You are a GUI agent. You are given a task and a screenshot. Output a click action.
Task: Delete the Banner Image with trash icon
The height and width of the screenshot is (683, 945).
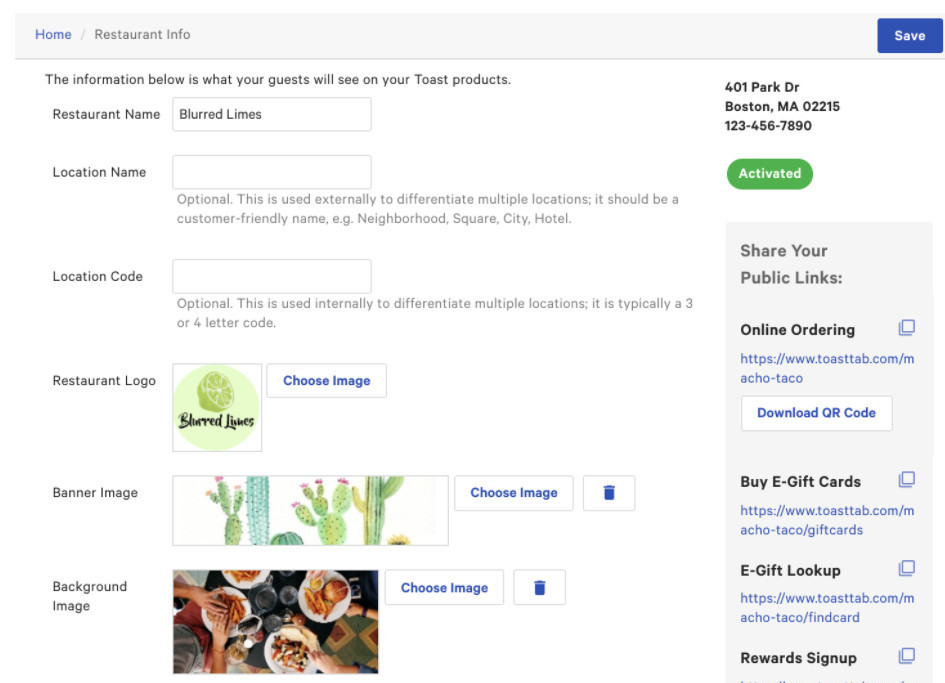click(609, 493)
